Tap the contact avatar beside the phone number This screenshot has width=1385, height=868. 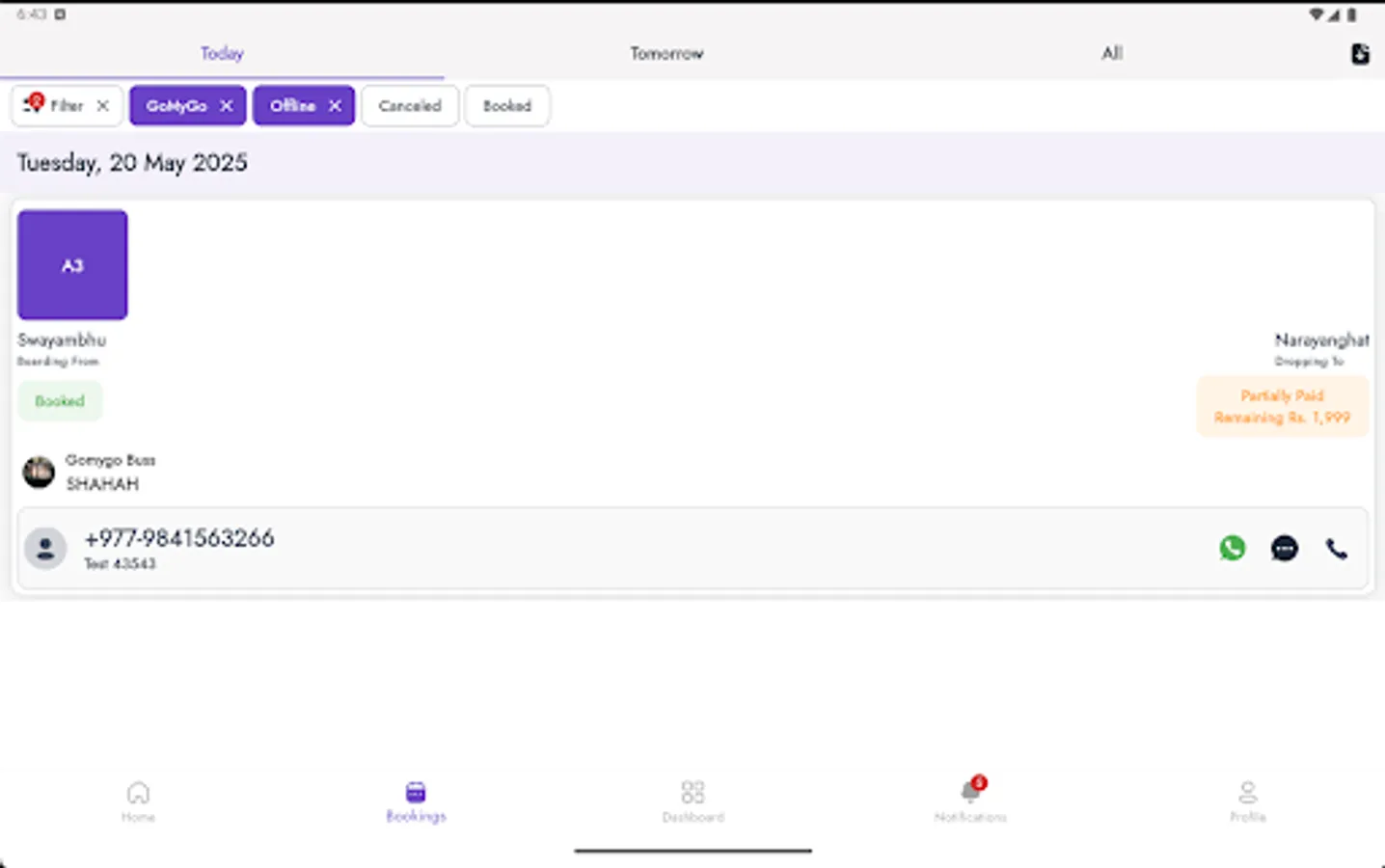click(x=44, y=548)
